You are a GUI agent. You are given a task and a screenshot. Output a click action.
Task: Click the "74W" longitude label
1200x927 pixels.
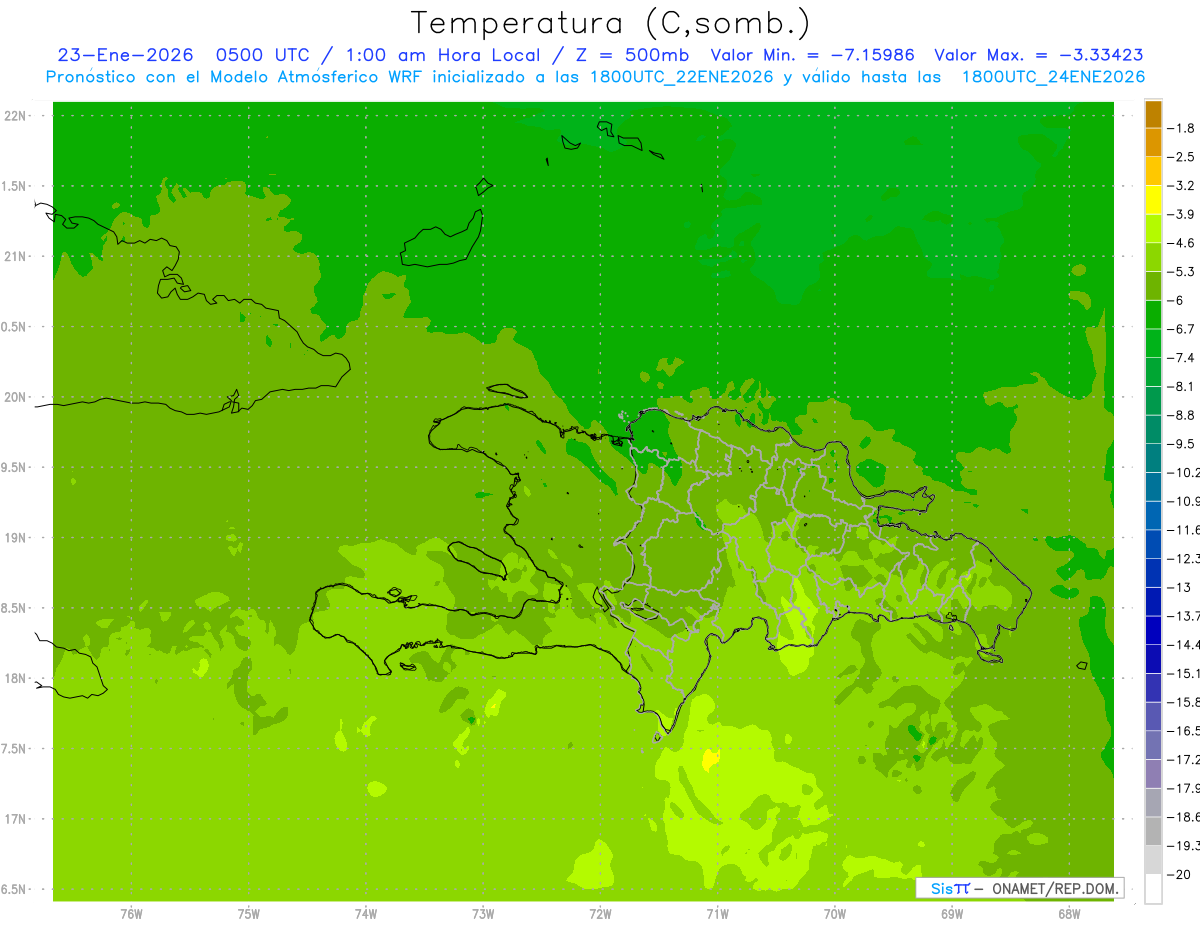point(366,913)
